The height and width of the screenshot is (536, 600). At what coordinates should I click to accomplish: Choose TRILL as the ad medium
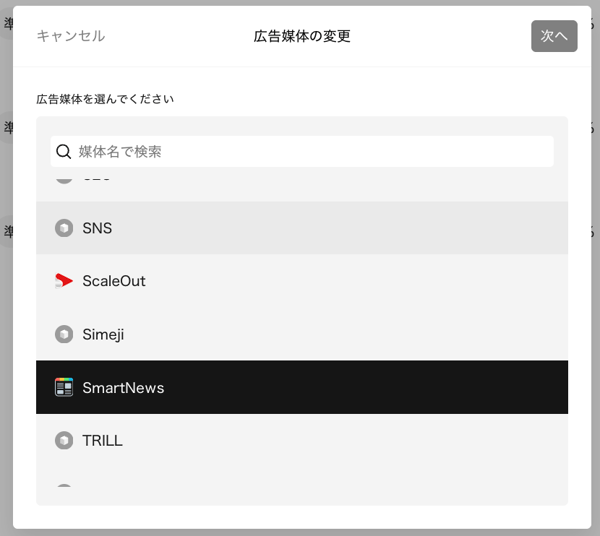coord(302,440)
